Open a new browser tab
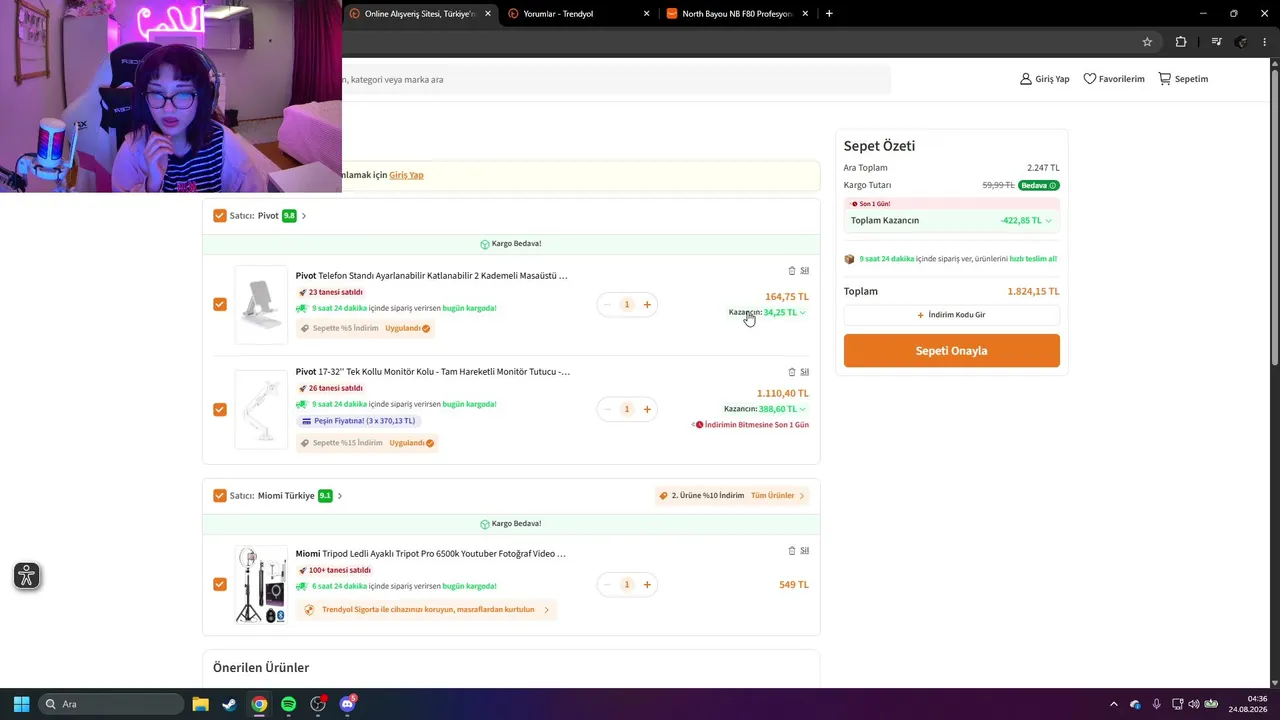Viewport: 1280px width, 720px height. [829, 14]
